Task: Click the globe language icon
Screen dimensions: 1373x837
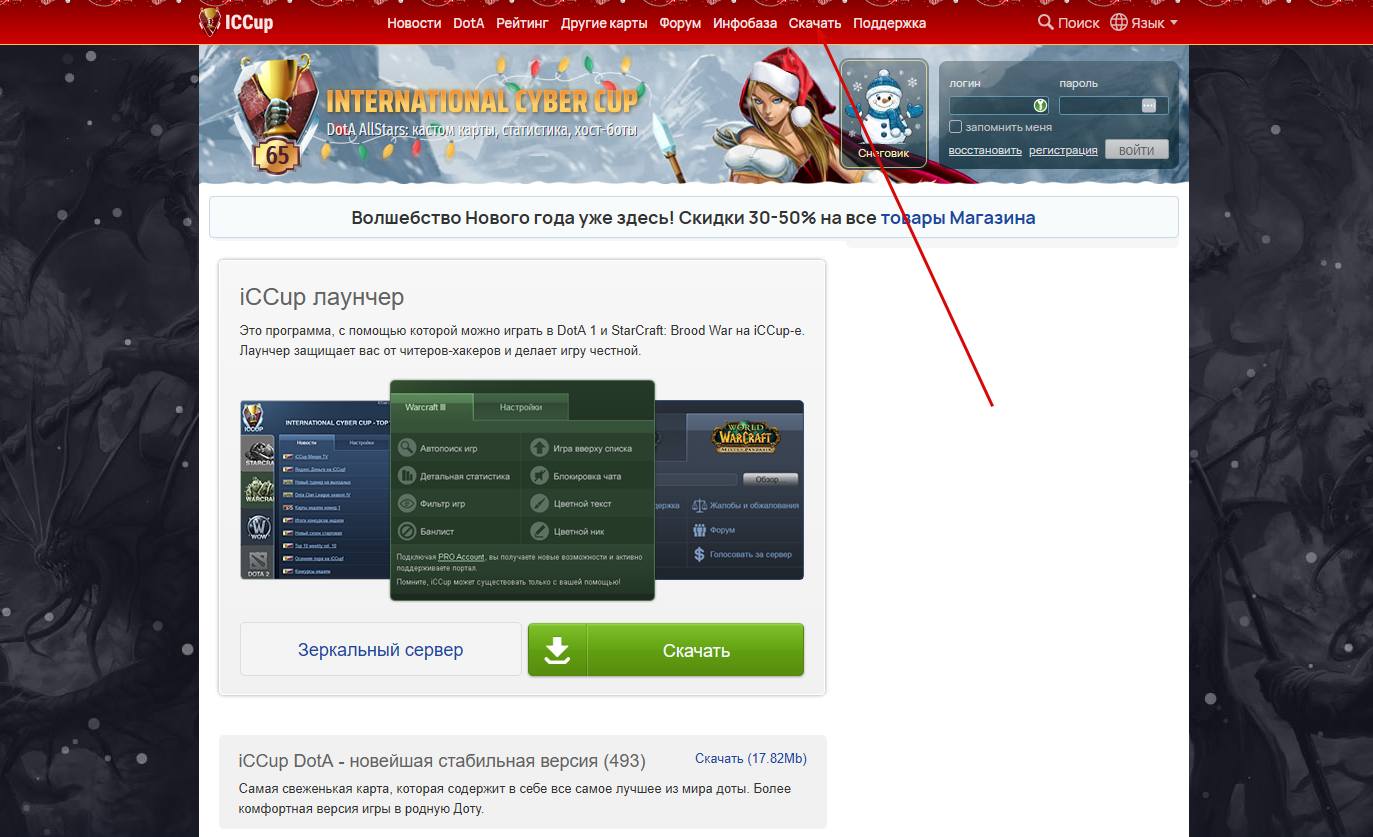Action: point(1119,22)
